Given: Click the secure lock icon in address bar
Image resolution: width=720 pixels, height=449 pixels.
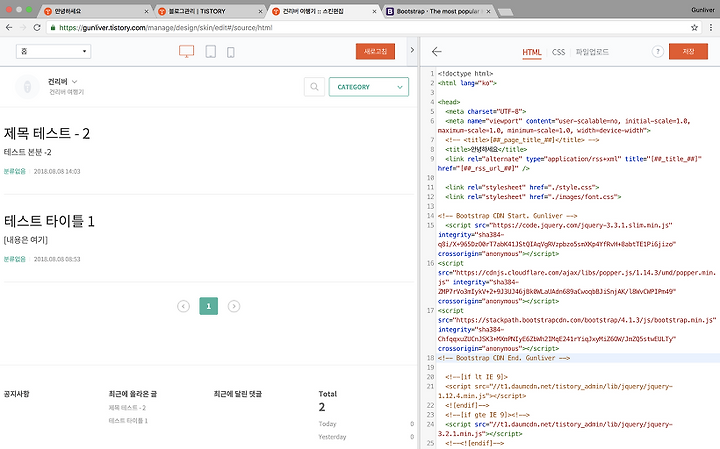Looking at the screenshot, I should click(53, 28).
